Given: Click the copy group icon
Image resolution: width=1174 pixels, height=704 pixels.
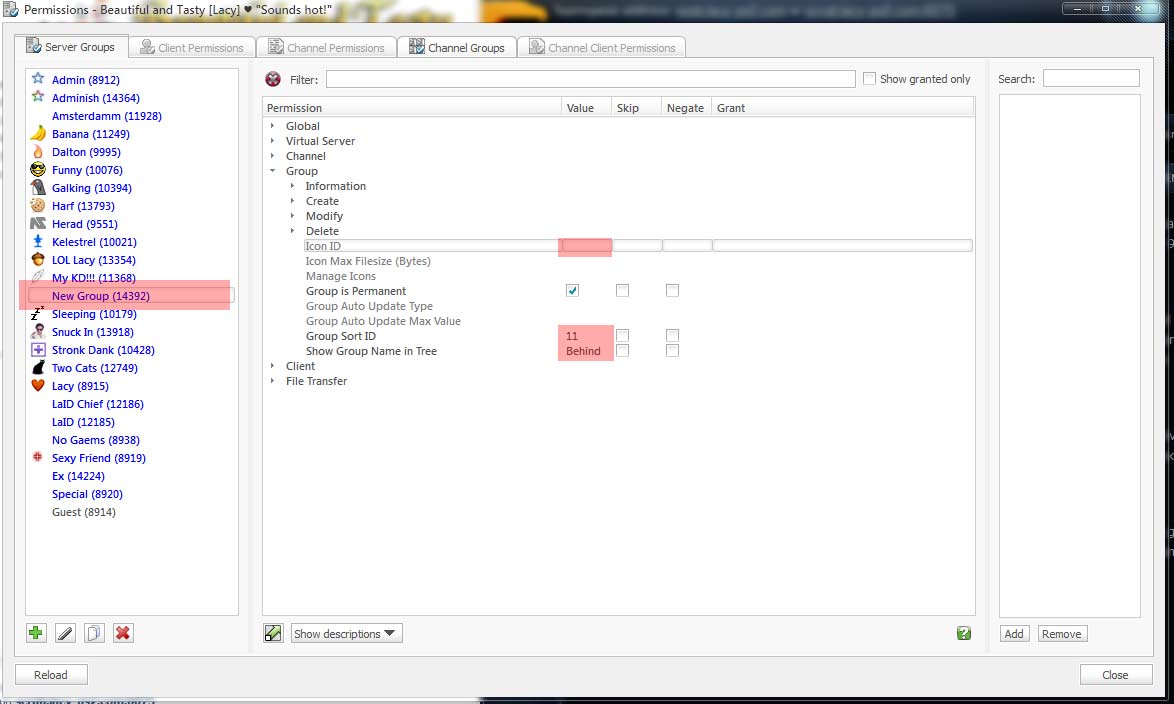Looking at the screenshot, I should [94, 633].
